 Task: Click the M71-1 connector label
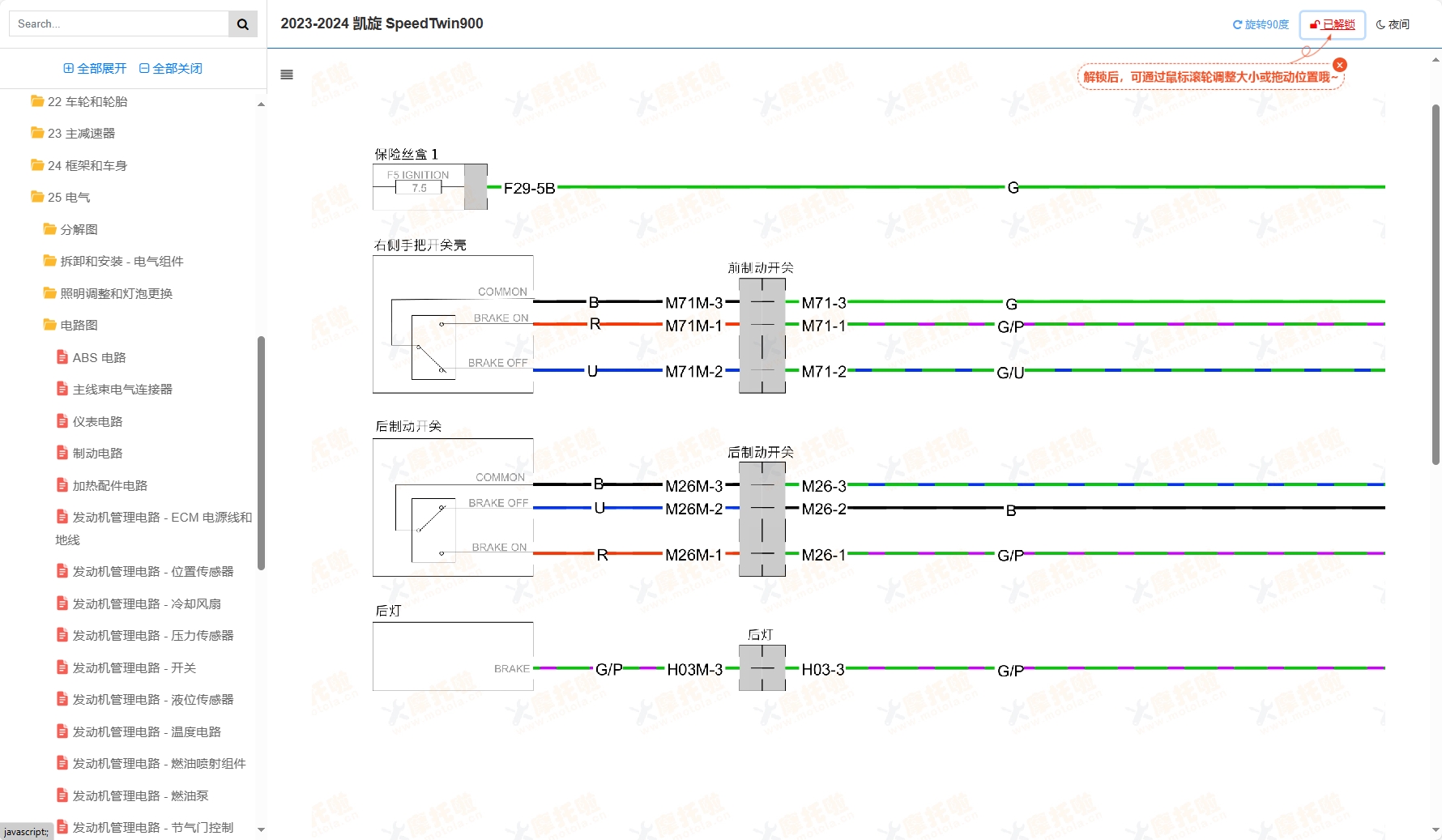pyautogui.click(x=824, y=326)
